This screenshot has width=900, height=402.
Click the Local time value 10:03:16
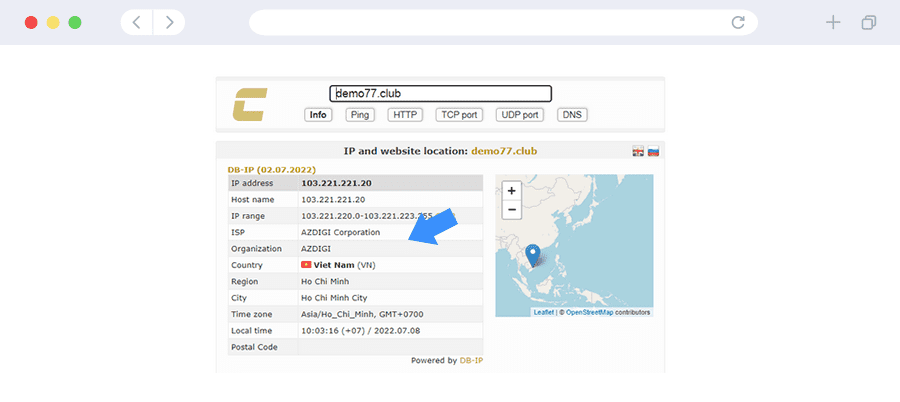[362, 331]
